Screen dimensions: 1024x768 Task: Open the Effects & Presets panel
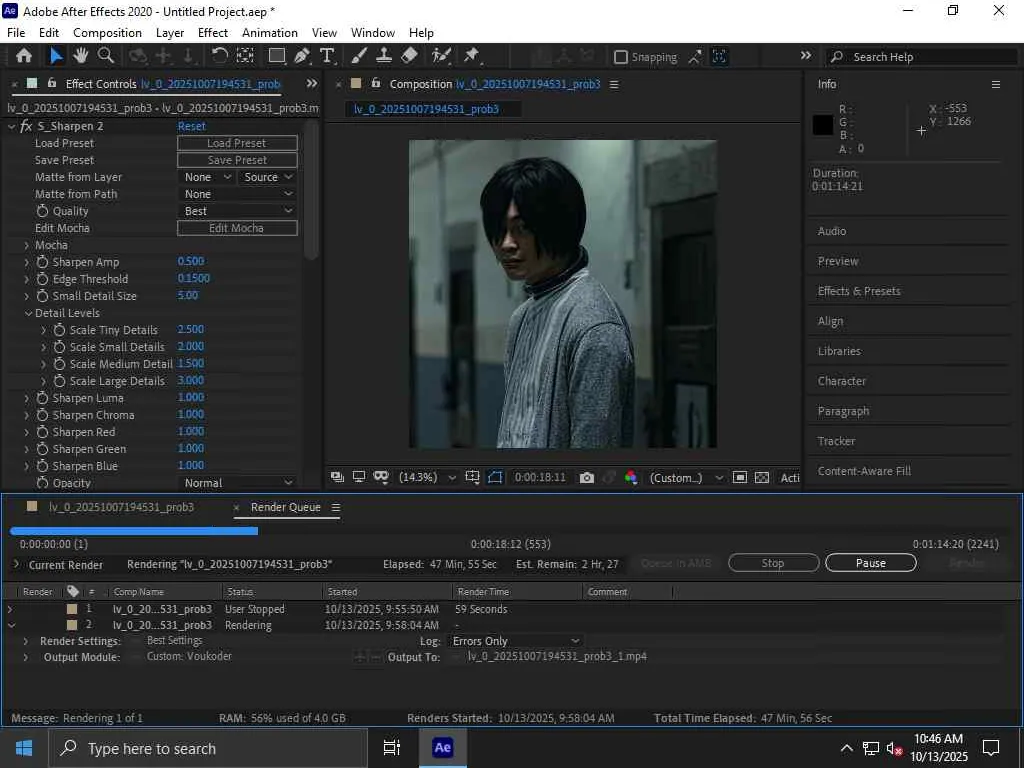click(859, 291)
